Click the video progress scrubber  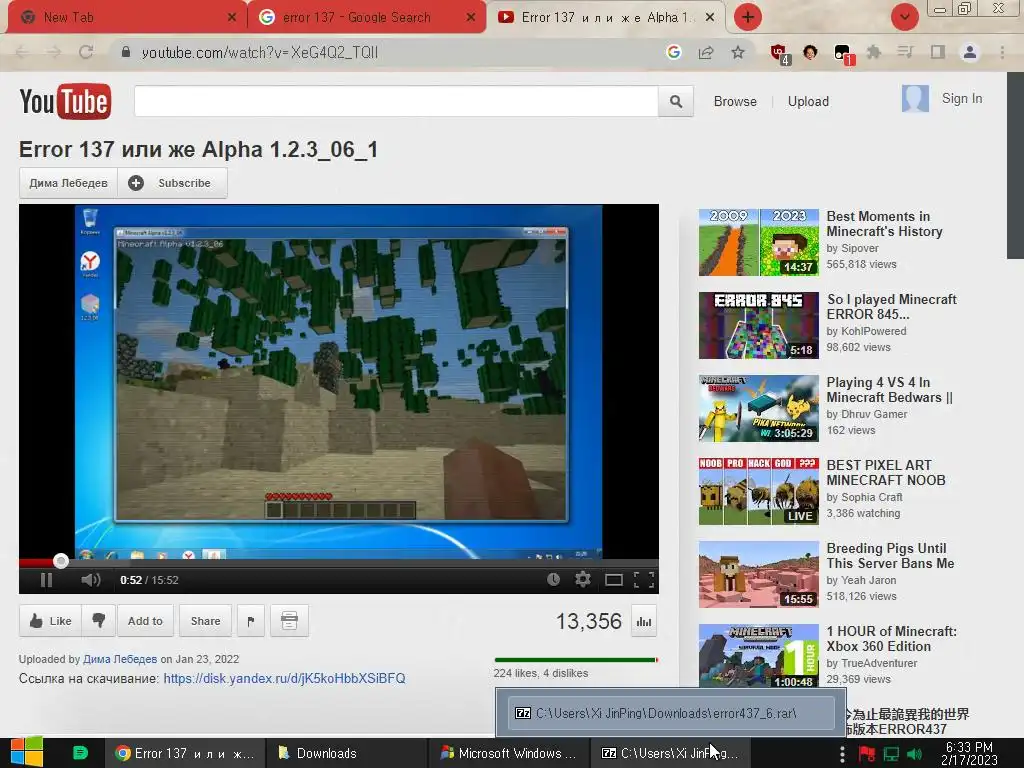[61, 560]
